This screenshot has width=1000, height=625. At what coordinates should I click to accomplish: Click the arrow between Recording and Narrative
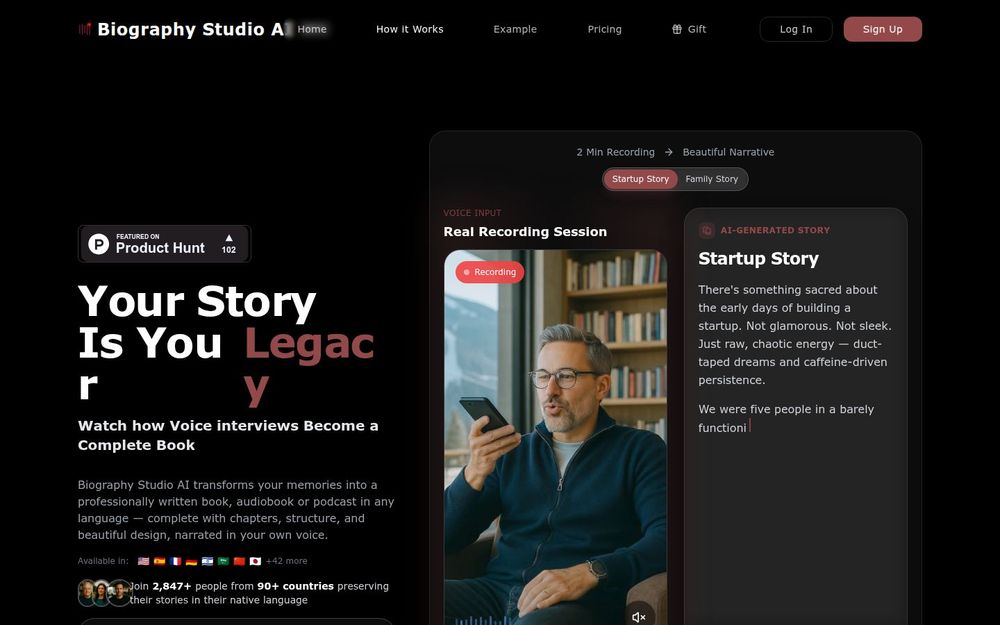coord(668,152)
